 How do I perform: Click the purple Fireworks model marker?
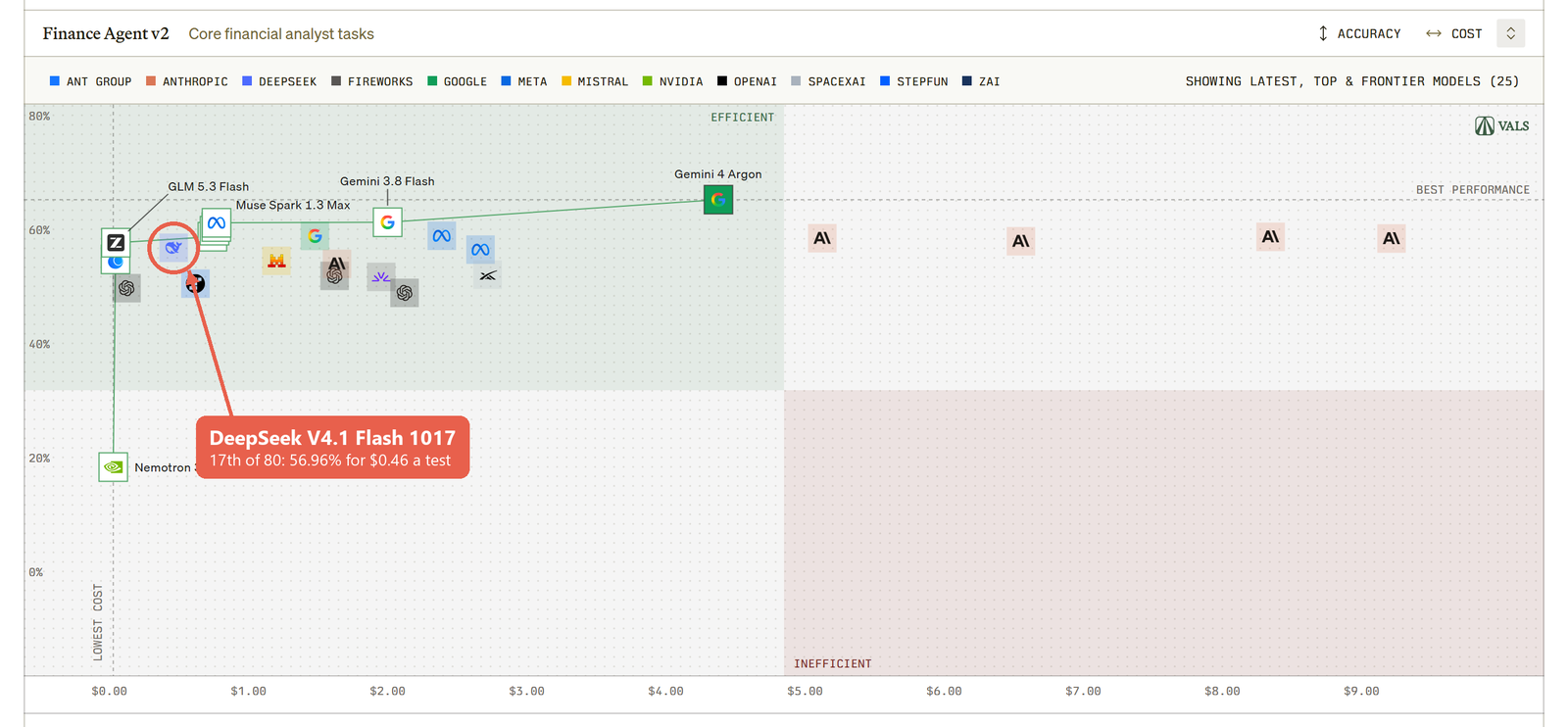tap(380, 277)
